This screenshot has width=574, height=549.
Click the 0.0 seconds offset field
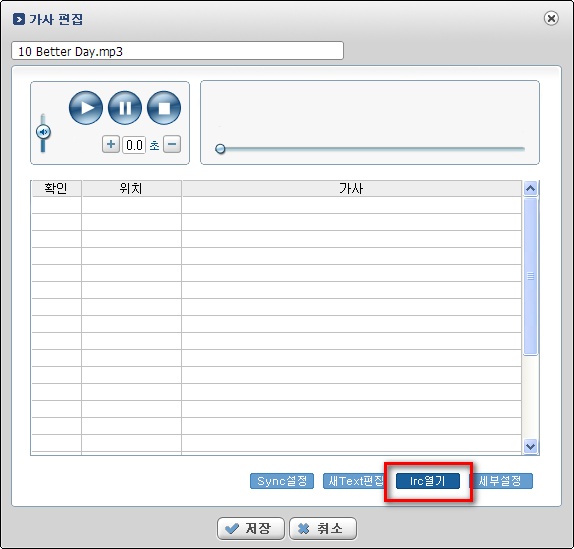coord(134,145)
